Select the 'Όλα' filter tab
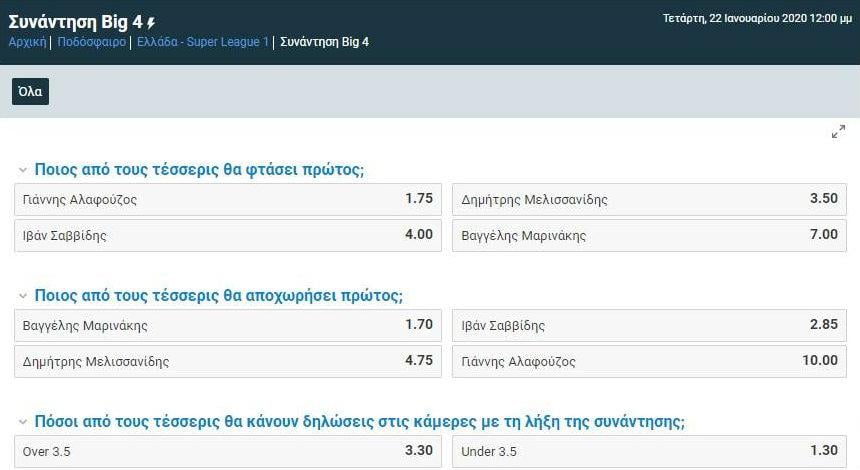The image size is (860, 470). [30, 92]
